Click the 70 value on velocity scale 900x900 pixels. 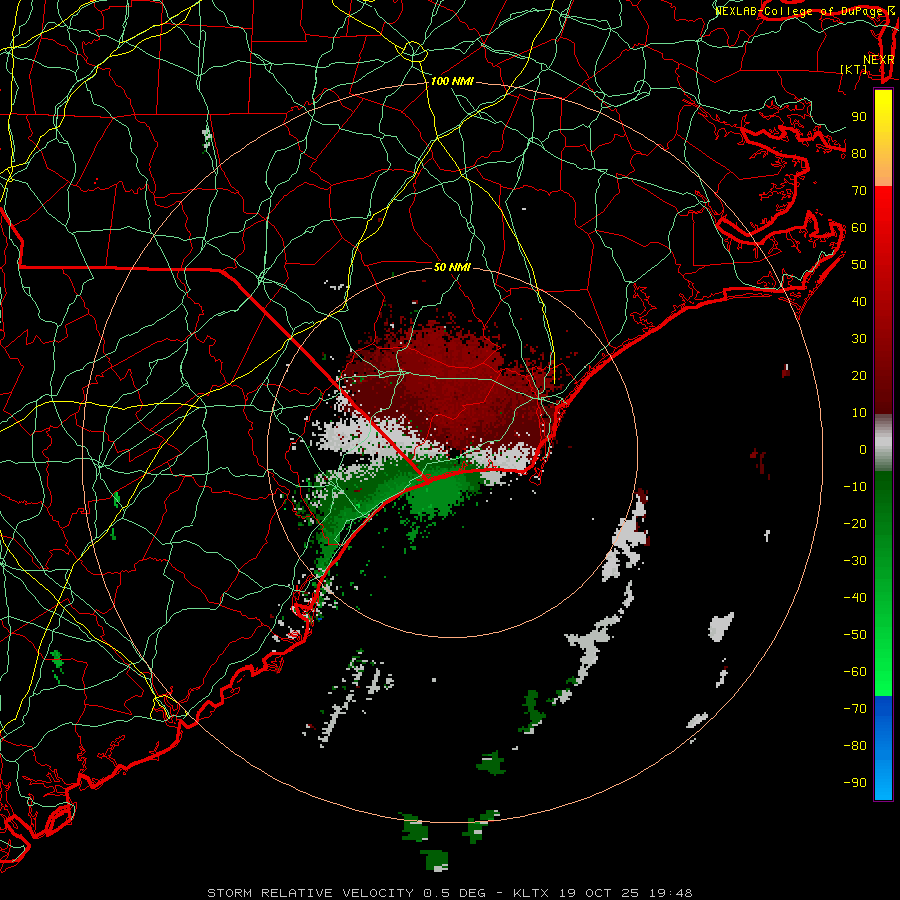(x=859, y=191)
